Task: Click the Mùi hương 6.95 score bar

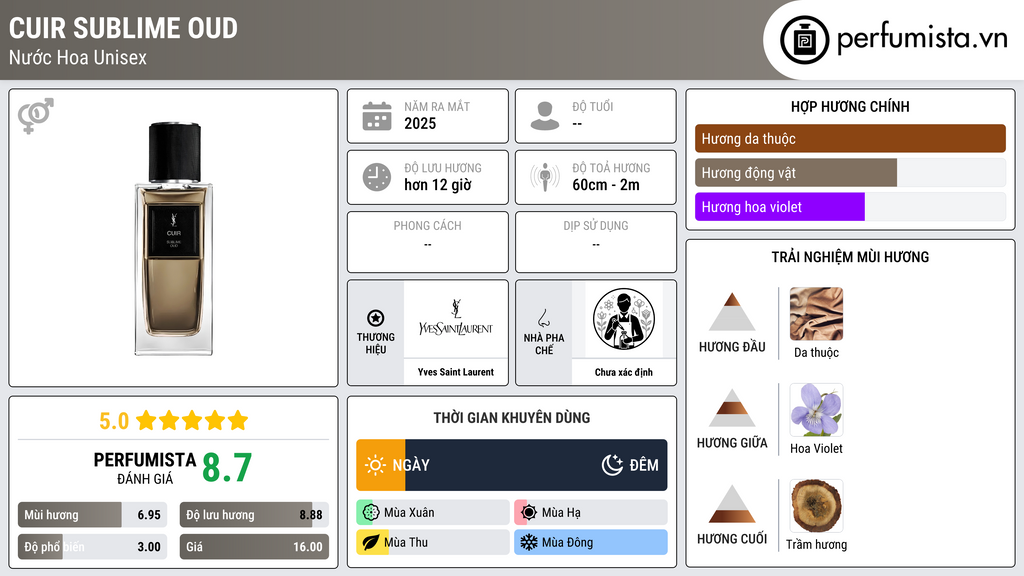Action: coord(93,515)
